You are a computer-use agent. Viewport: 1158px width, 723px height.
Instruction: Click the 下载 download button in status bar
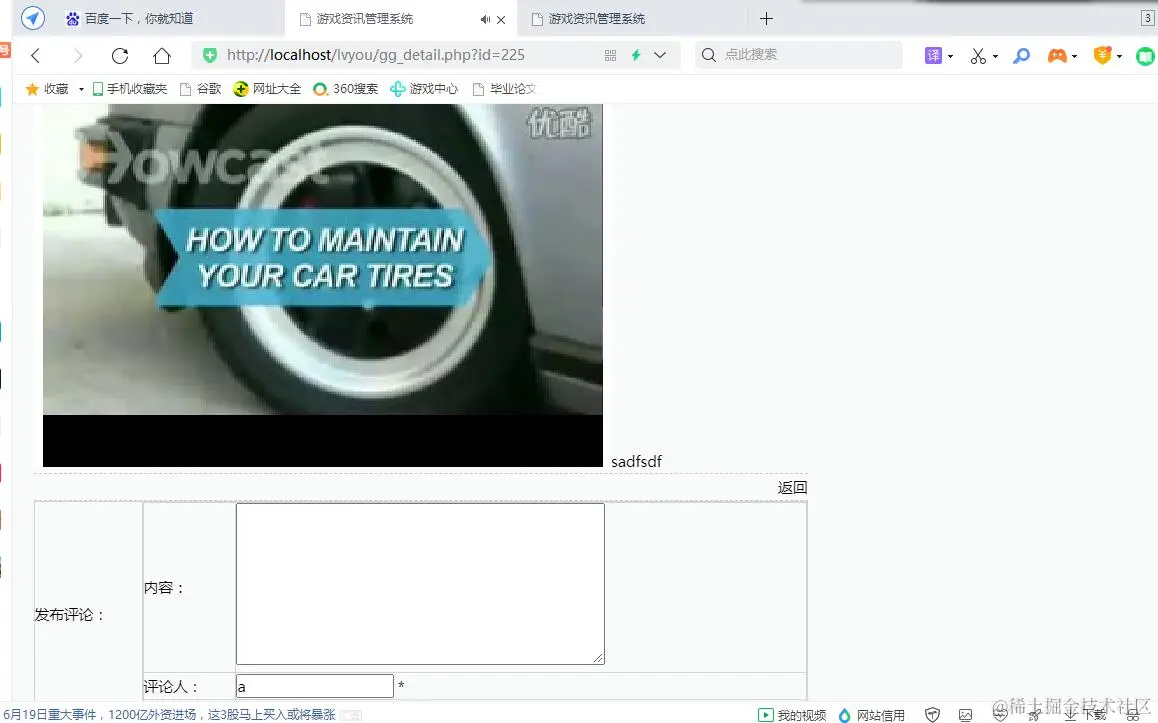pos(1086,714)
